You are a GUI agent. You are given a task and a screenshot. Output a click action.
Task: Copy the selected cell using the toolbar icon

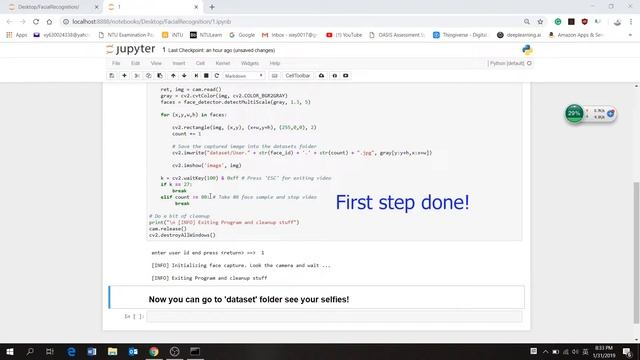coord(148,76)
